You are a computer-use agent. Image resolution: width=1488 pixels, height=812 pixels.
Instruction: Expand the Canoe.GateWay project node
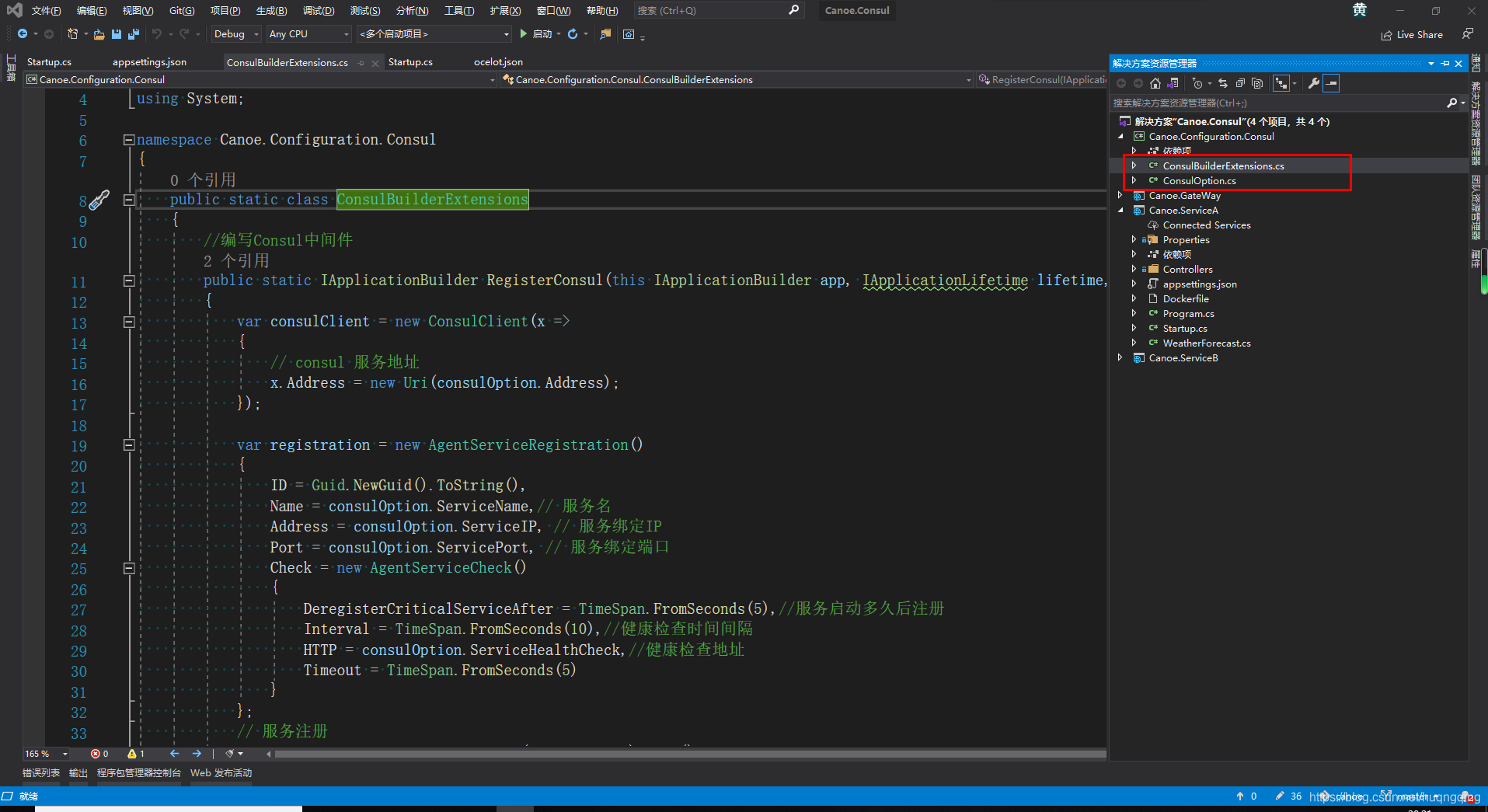[1120, 195]
